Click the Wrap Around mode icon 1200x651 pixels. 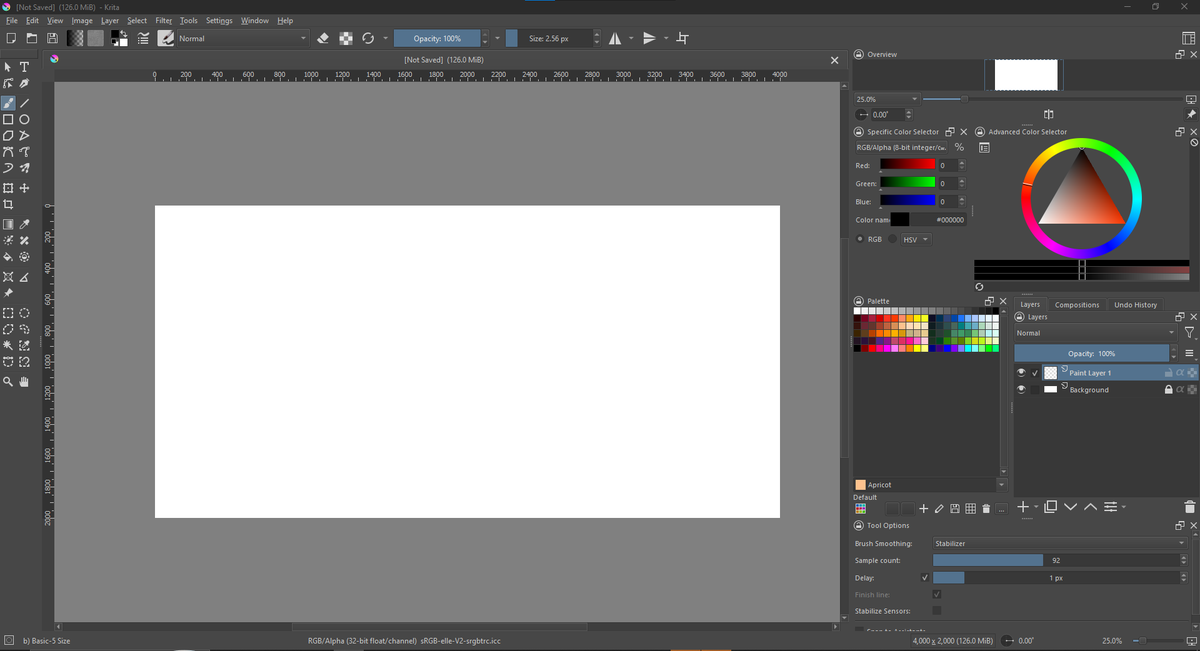(x=683, y=38)
